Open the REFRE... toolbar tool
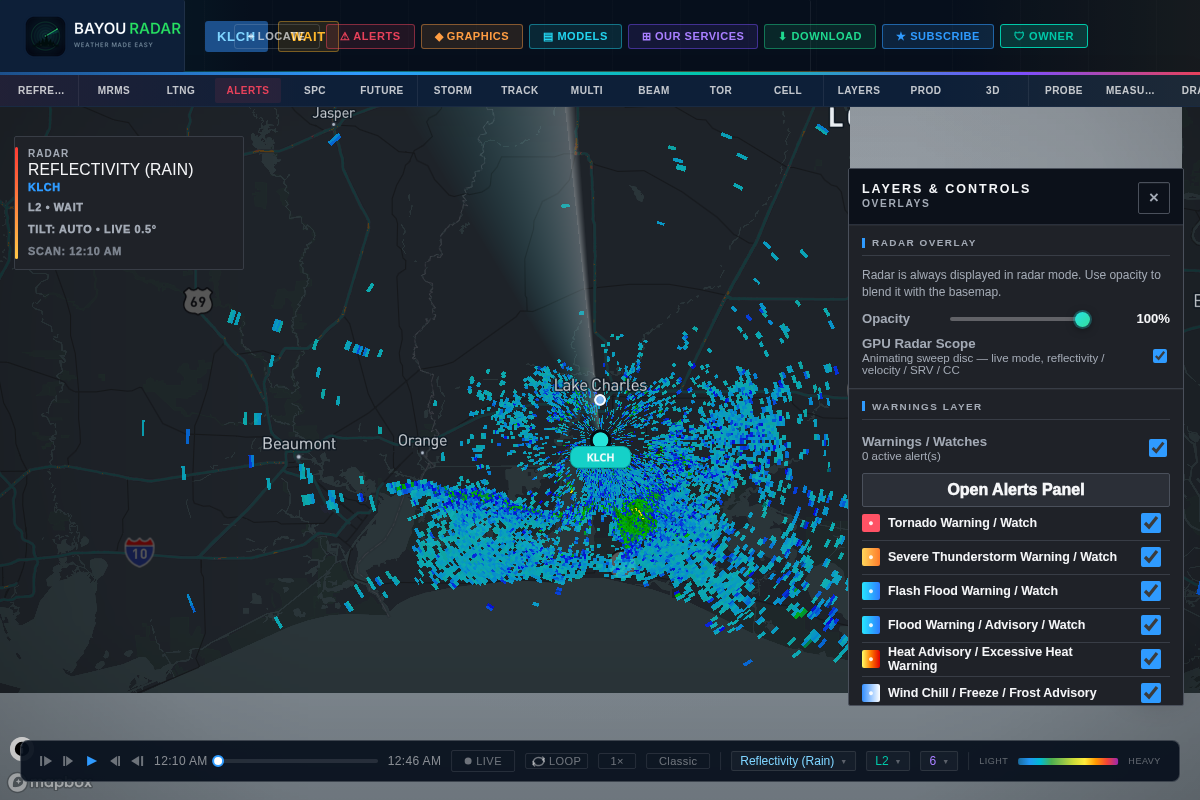This screenshot has width=1200, height=800. click(41, 90)
